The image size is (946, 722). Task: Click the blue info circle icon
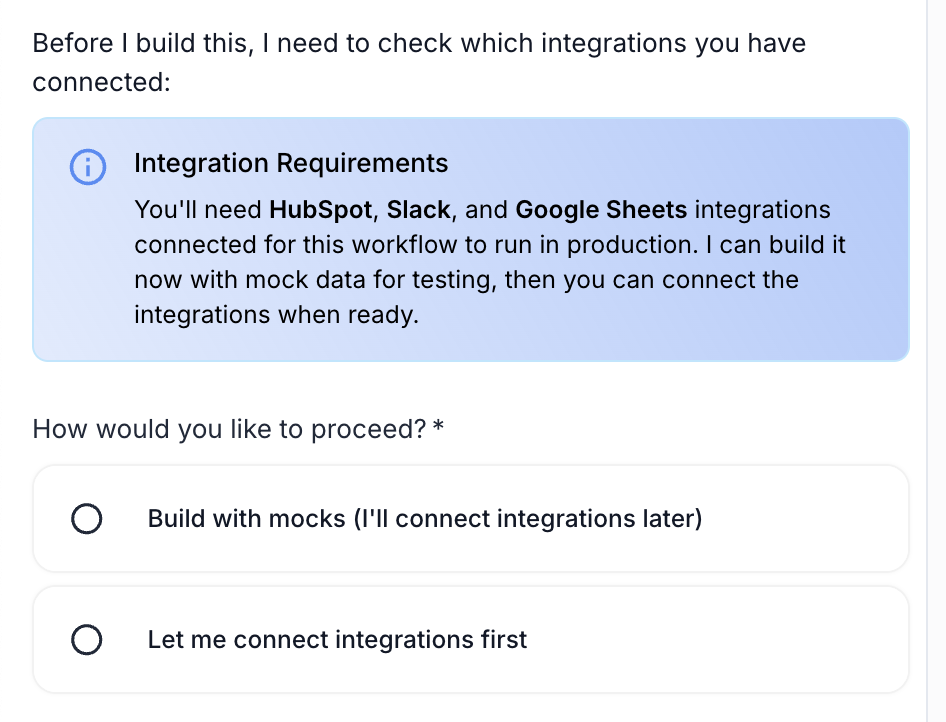click(88, 166)
